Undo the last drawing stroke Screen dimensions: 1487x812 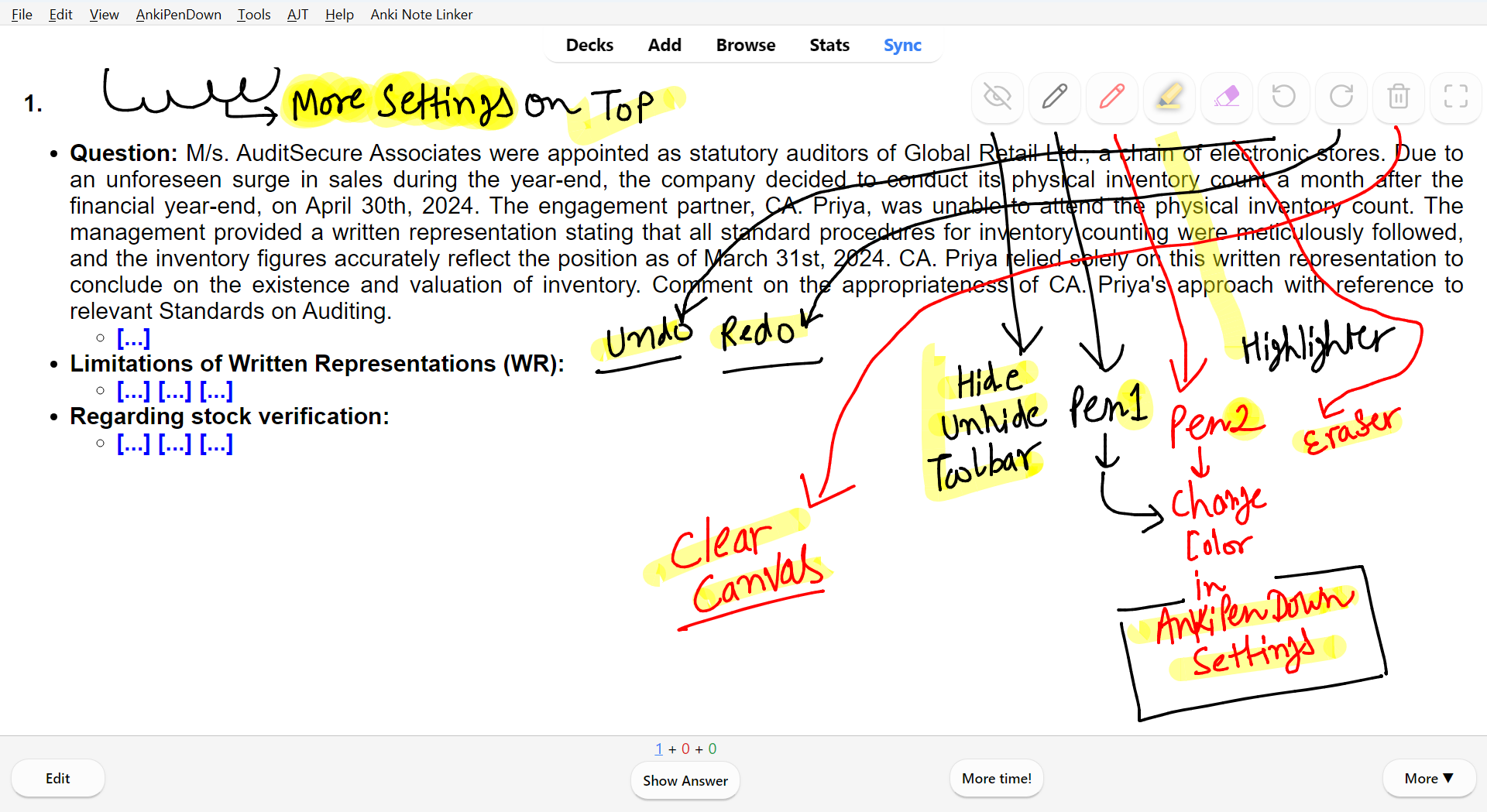click(1283, 97)
